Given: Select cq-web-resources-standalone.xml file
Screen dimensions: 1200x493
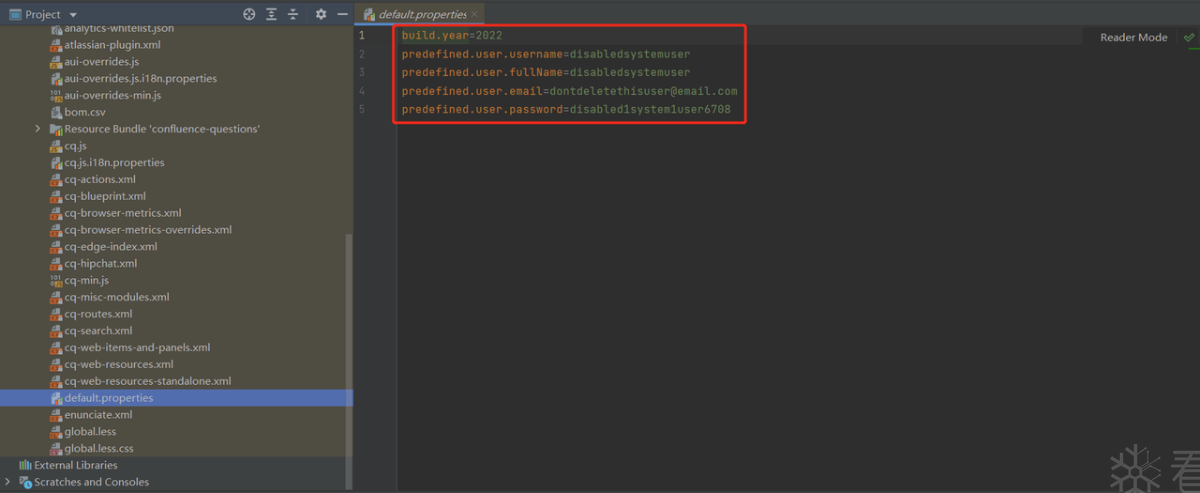Looking at the screenshot, I should [148, 381].
